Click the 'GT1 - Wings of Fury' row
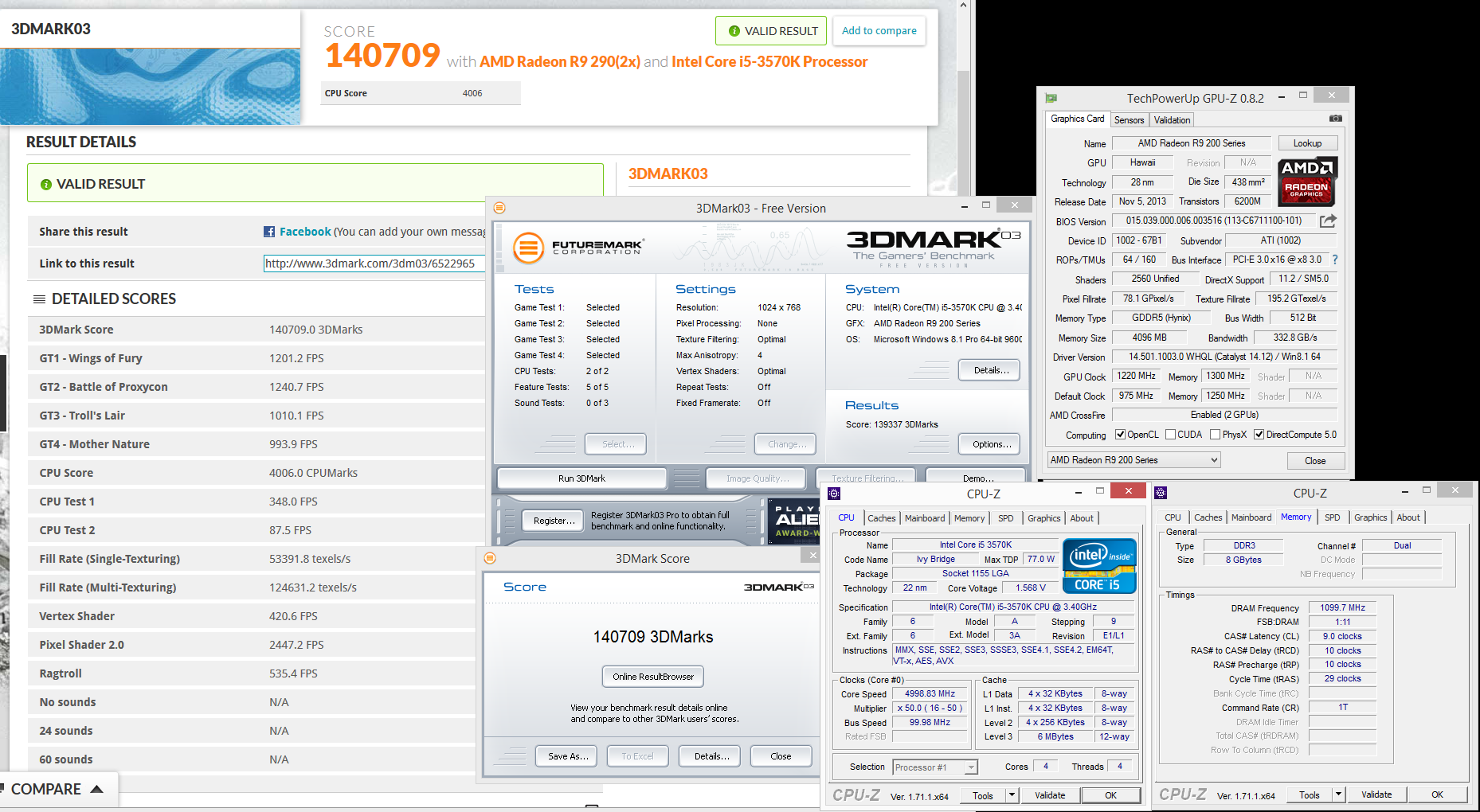Screen dimensions: 1480x812 pos(256,358)
